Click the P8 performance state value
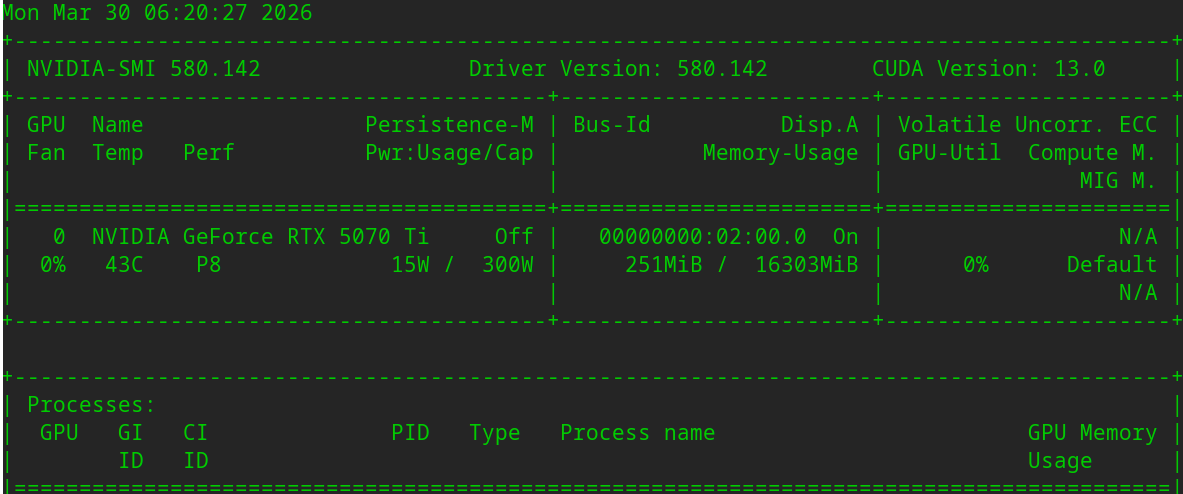 pyautogui.click(x=208, y=265)
